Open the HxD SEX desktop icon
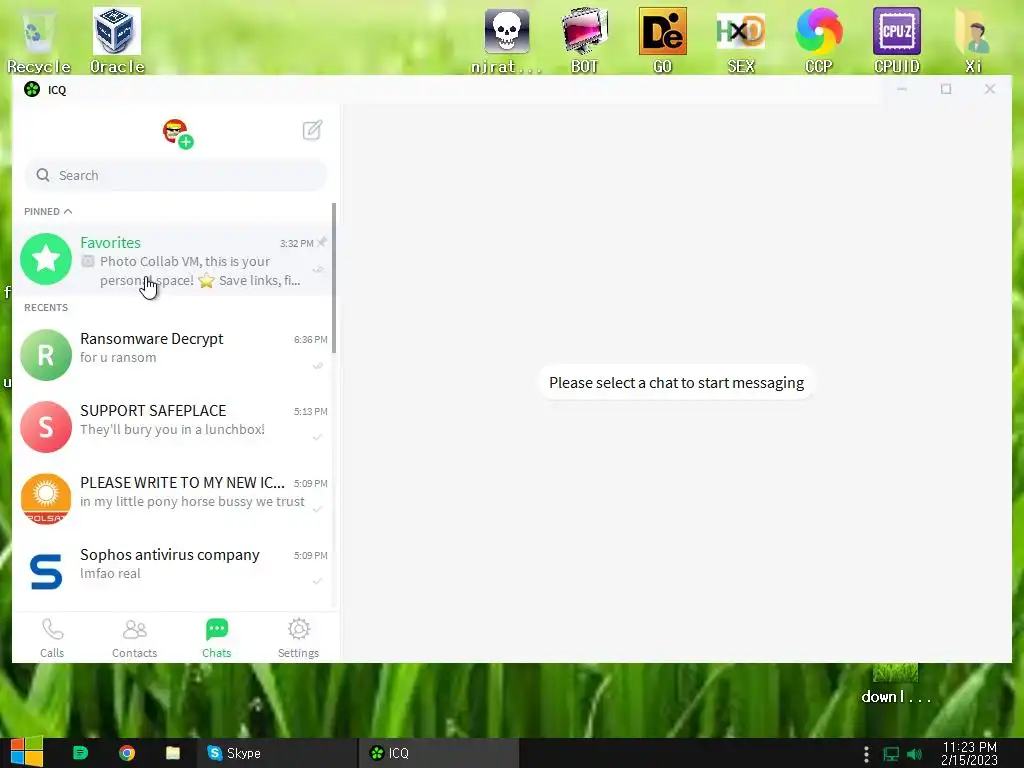The height and width of the screenshot is (768, 1024). [x=741, y=39]
